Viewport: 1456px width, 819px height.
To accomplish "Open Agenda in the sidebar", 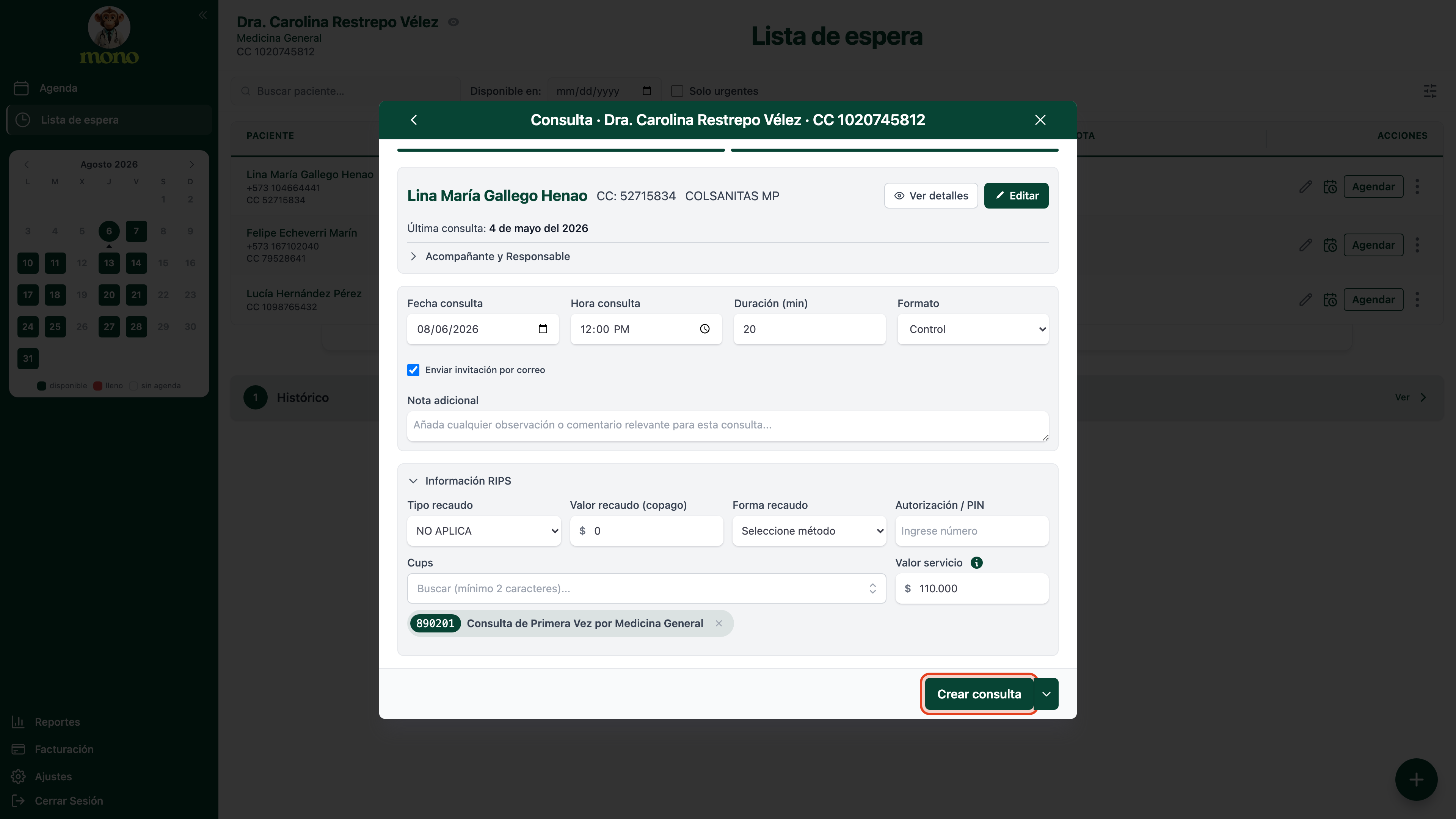I will pos(58,88).
